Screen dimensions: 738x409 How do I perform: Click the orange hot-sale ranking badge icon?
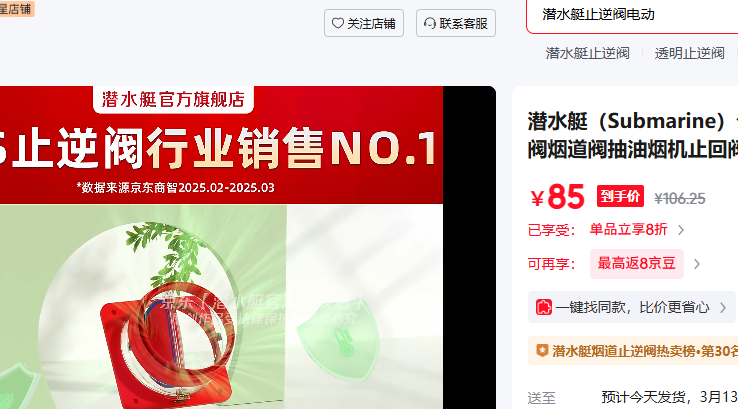click(542, 351)
